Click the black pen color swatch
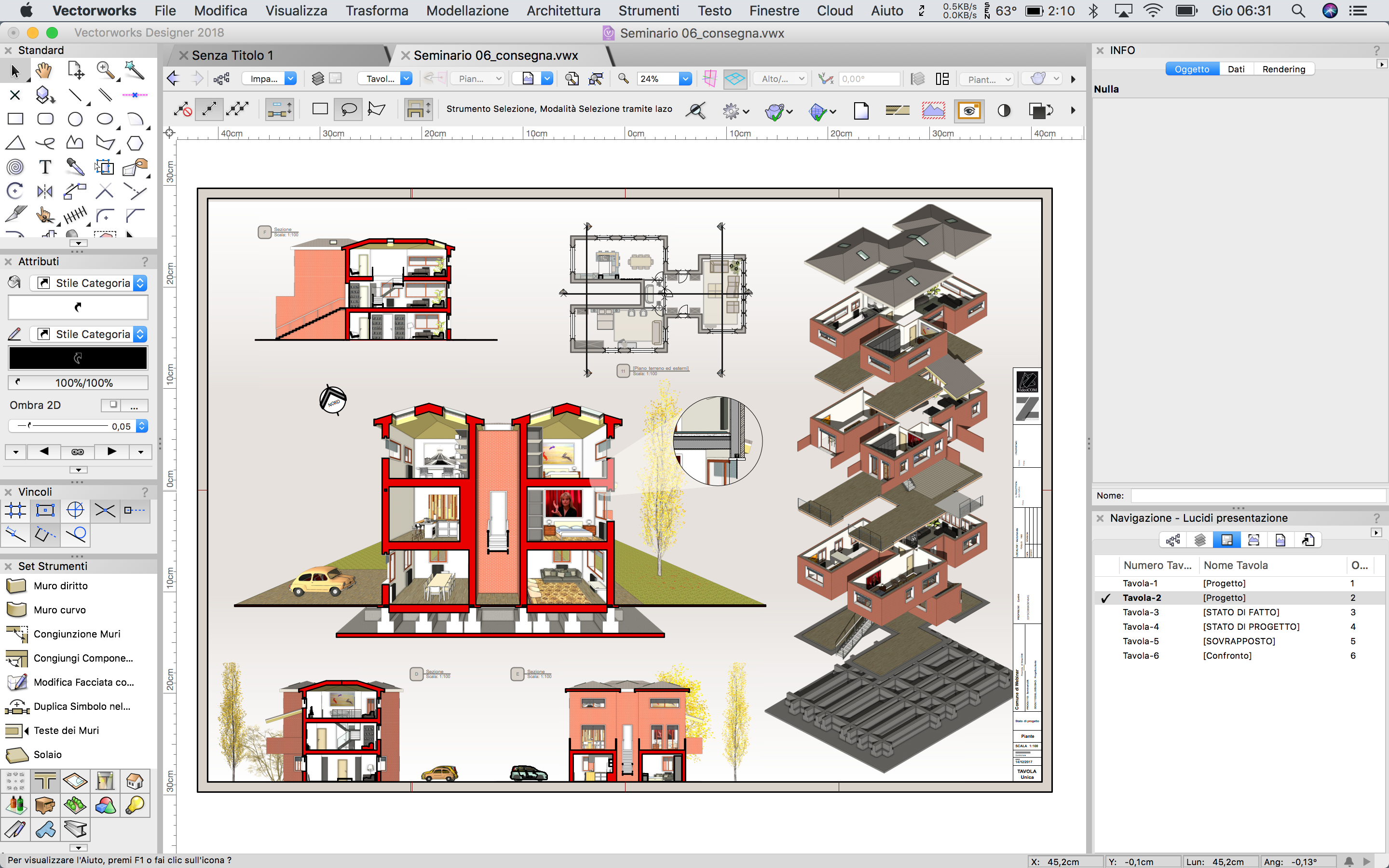The image size is (1389, 868). click(x=78, y=358)
